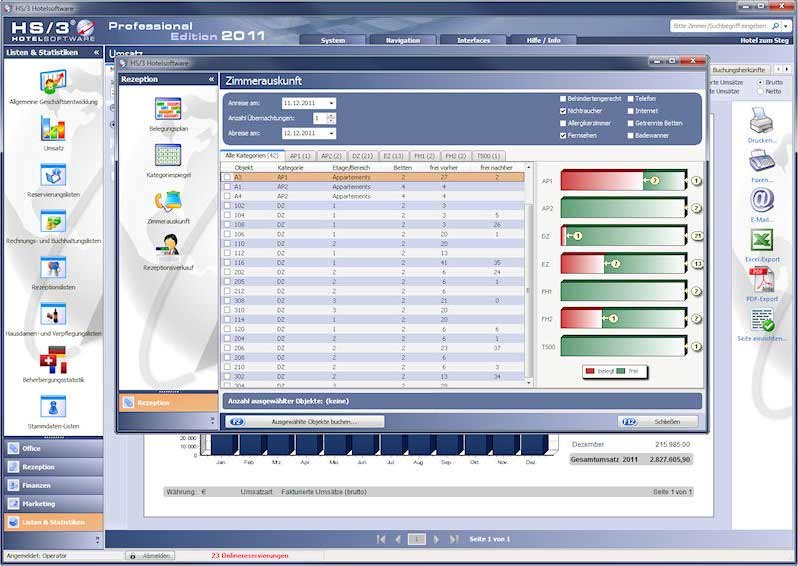Uncheck the Fernsehen checkbox
Viewport: 798px width, 566px height.
click(563, 135)
